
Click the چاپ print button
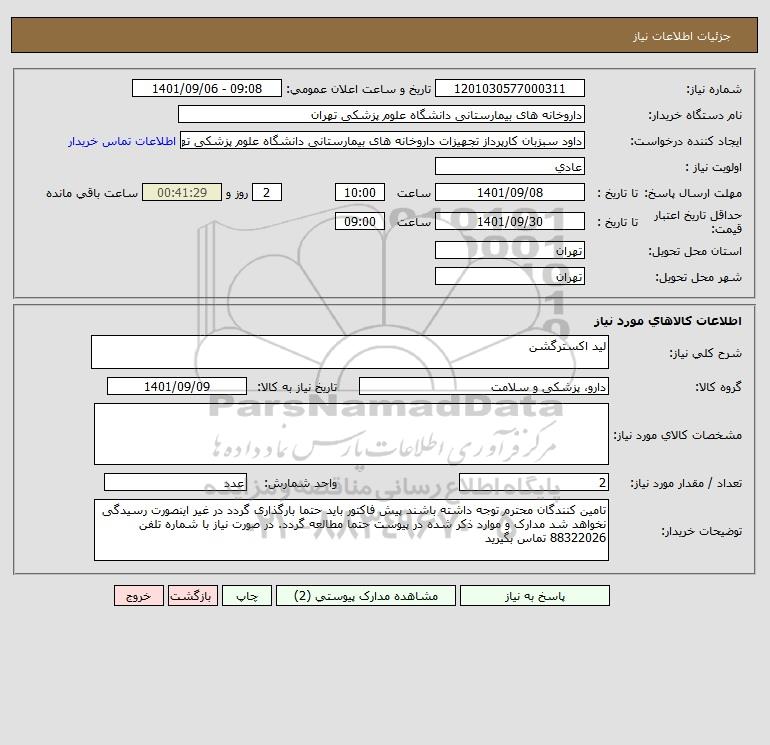pyautogui.click(x=247, y=596)
